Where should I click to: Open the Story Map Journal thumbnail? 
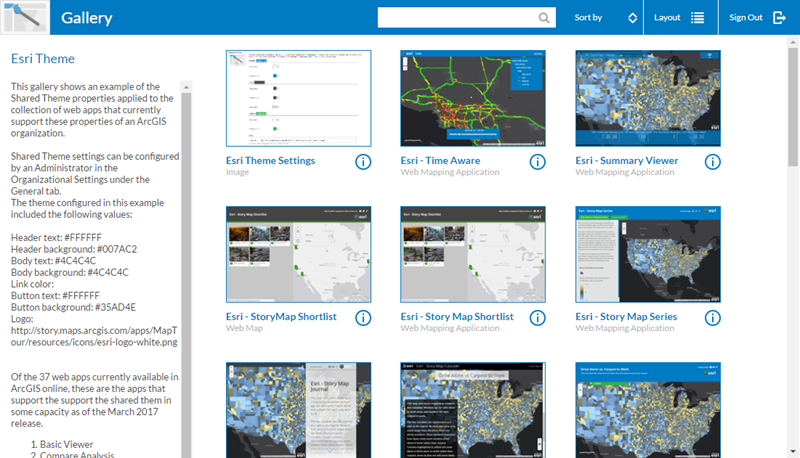pyautogui.click(x=298, y=410)
